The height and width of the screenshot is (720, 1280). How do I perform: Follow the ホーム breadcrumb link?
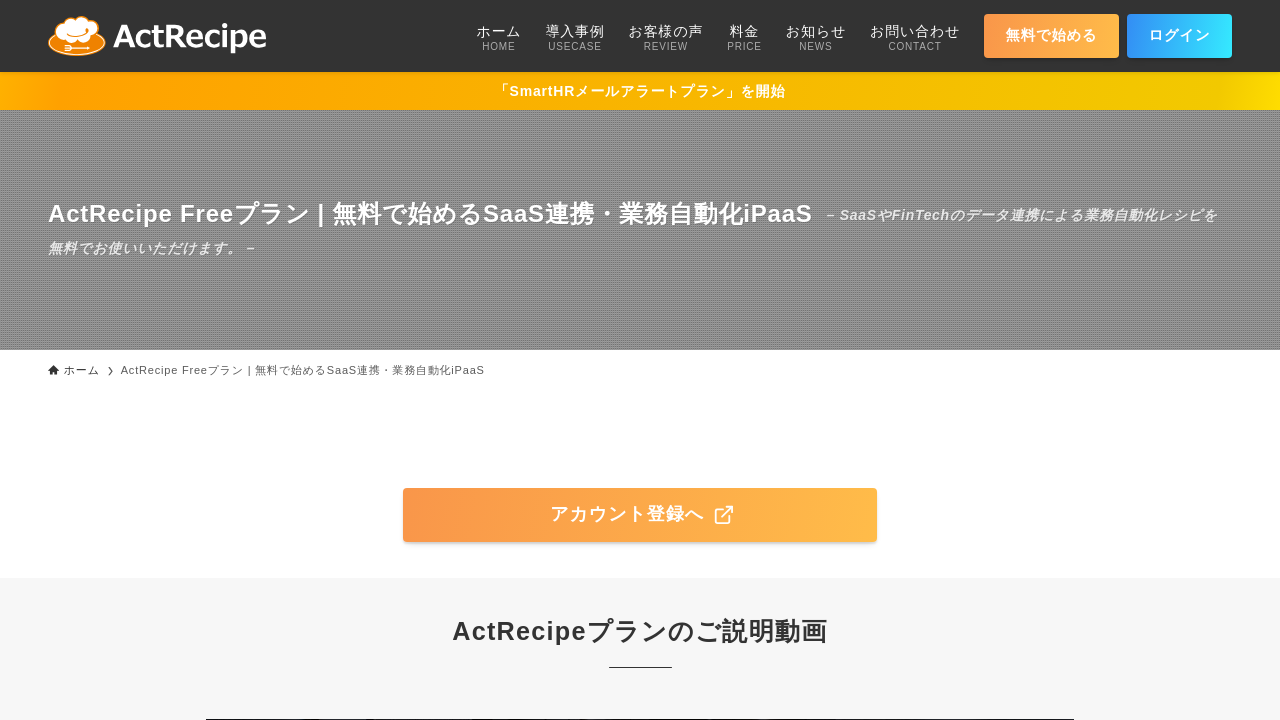pos(81,370)
